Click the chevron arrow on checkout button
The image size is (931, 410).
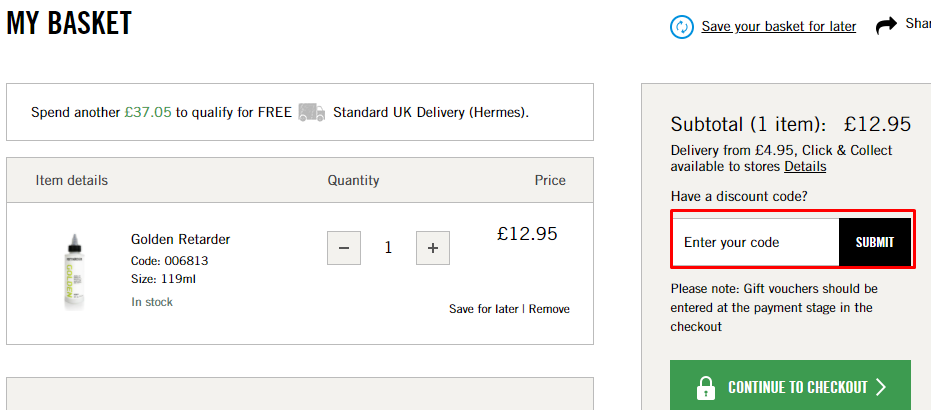pos(881,387)
